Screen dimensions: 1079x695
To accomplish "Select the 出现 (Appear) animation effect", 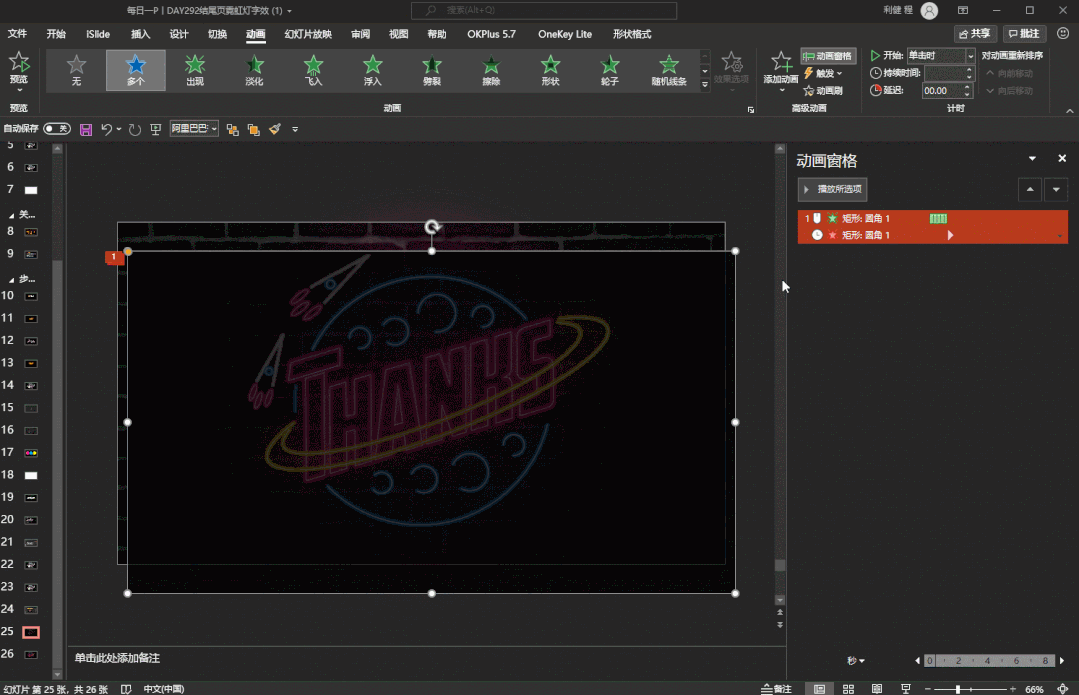I will (195, 70).
